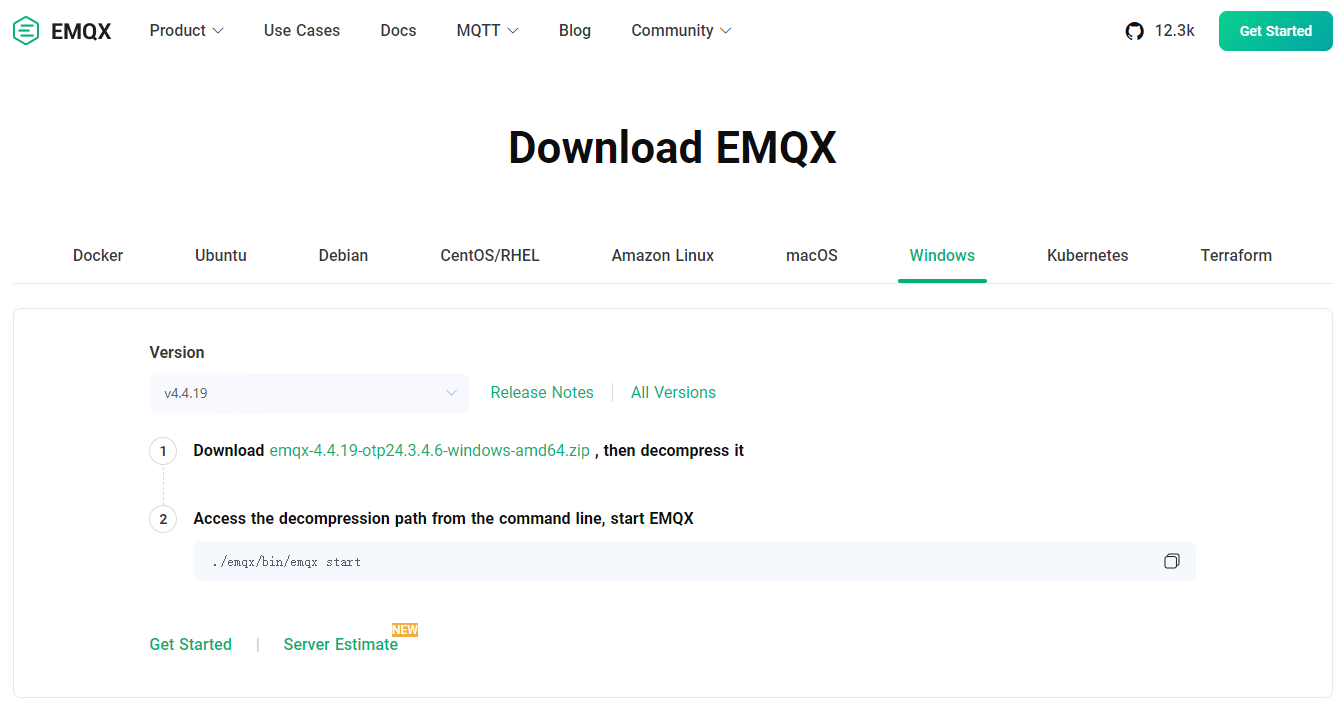The height and width of the screenshot is (704, 1343).
Task: Switch to the Docker tab
Action: [98, 256]
